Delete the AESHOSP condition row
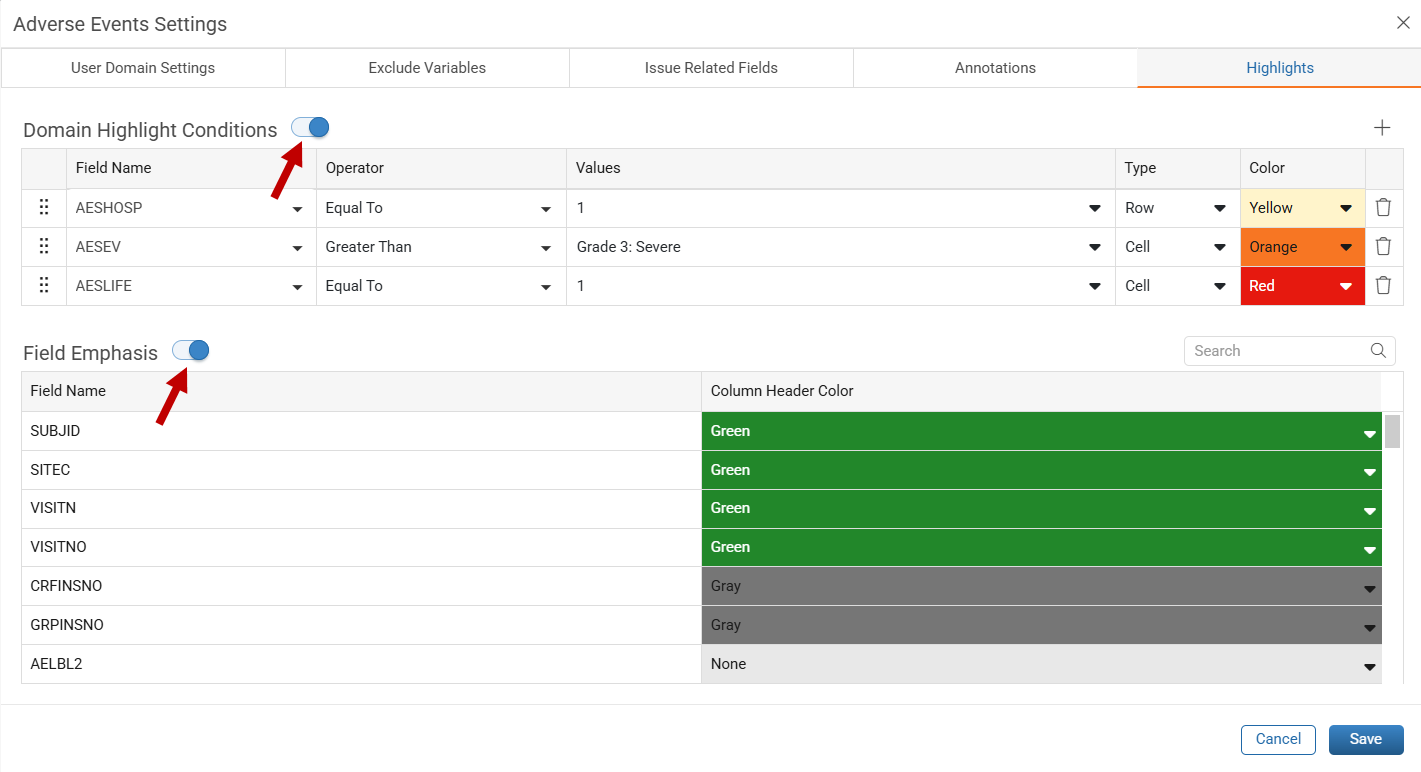This screenshot has height=772, width=1421. pyautogui.click(x=1383, y=208)
